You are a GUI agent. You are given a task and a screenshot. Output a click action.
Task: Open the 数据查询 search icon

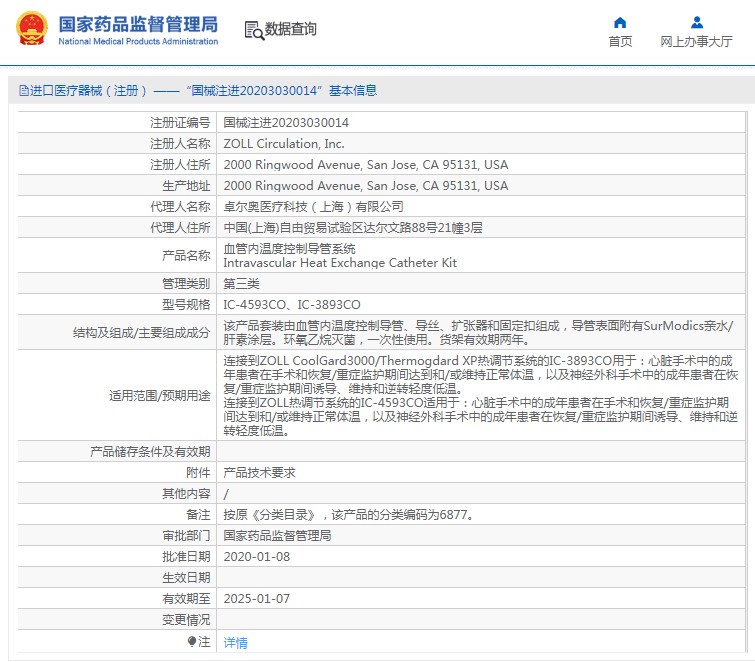[254, 30]
